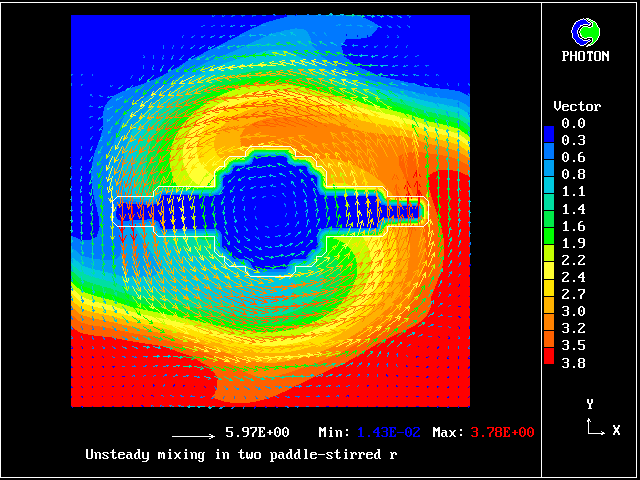
Task: Click the PHOTON logo icon
Action: pos(584,32)
